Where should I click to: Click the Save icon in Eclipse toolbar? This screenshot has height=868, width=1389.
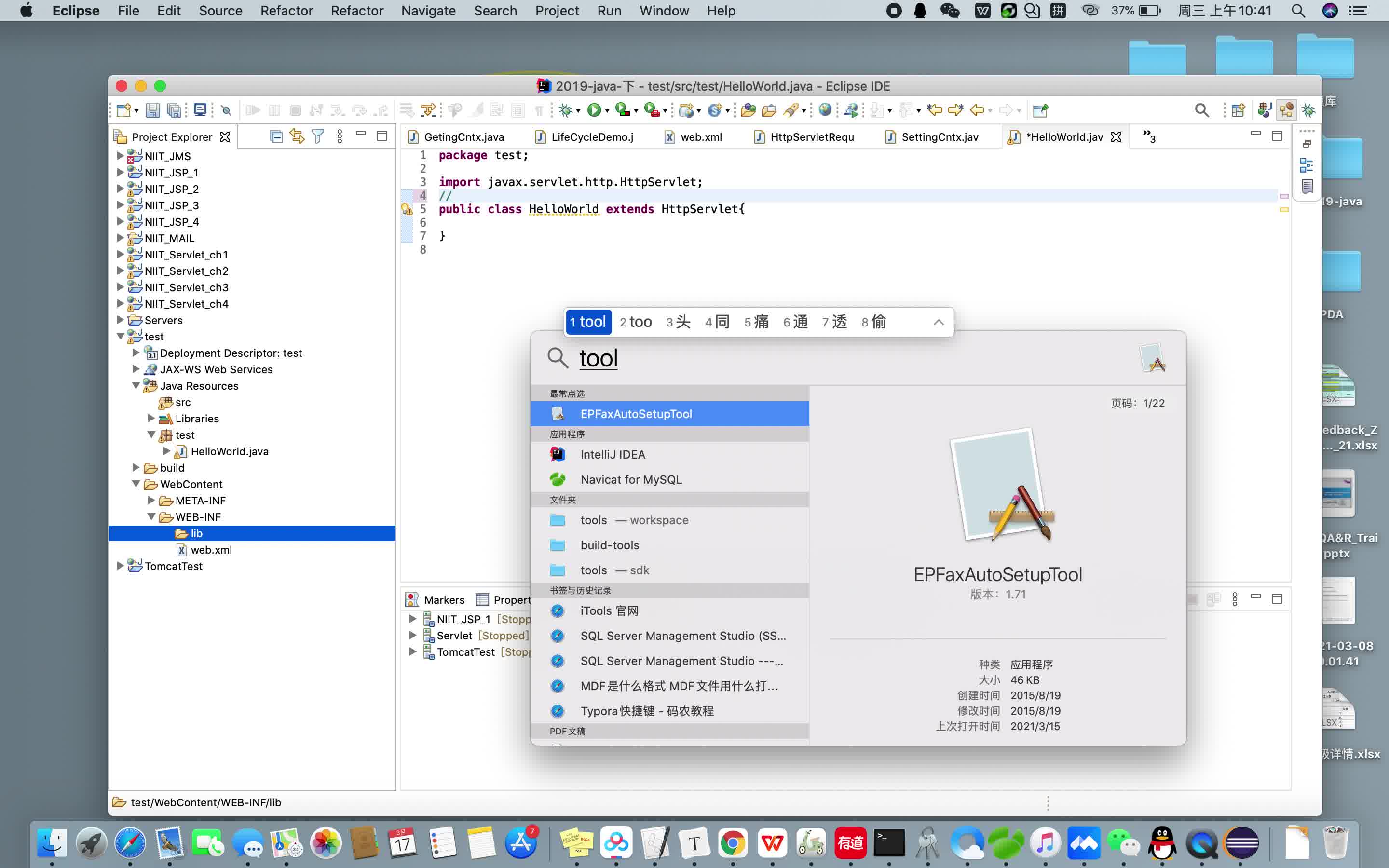(x=152, y=110)
